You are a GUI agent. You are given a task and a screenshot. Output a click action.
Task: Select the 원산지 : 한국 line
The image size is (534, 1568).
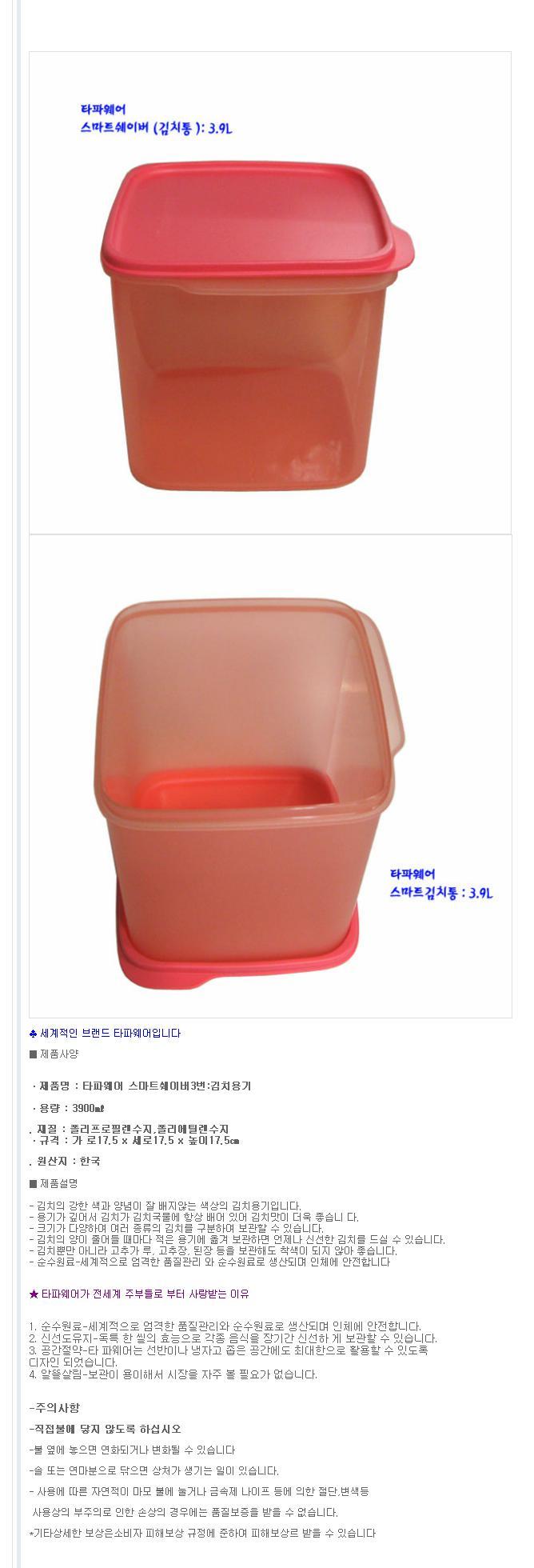(x=65, y=1161)
